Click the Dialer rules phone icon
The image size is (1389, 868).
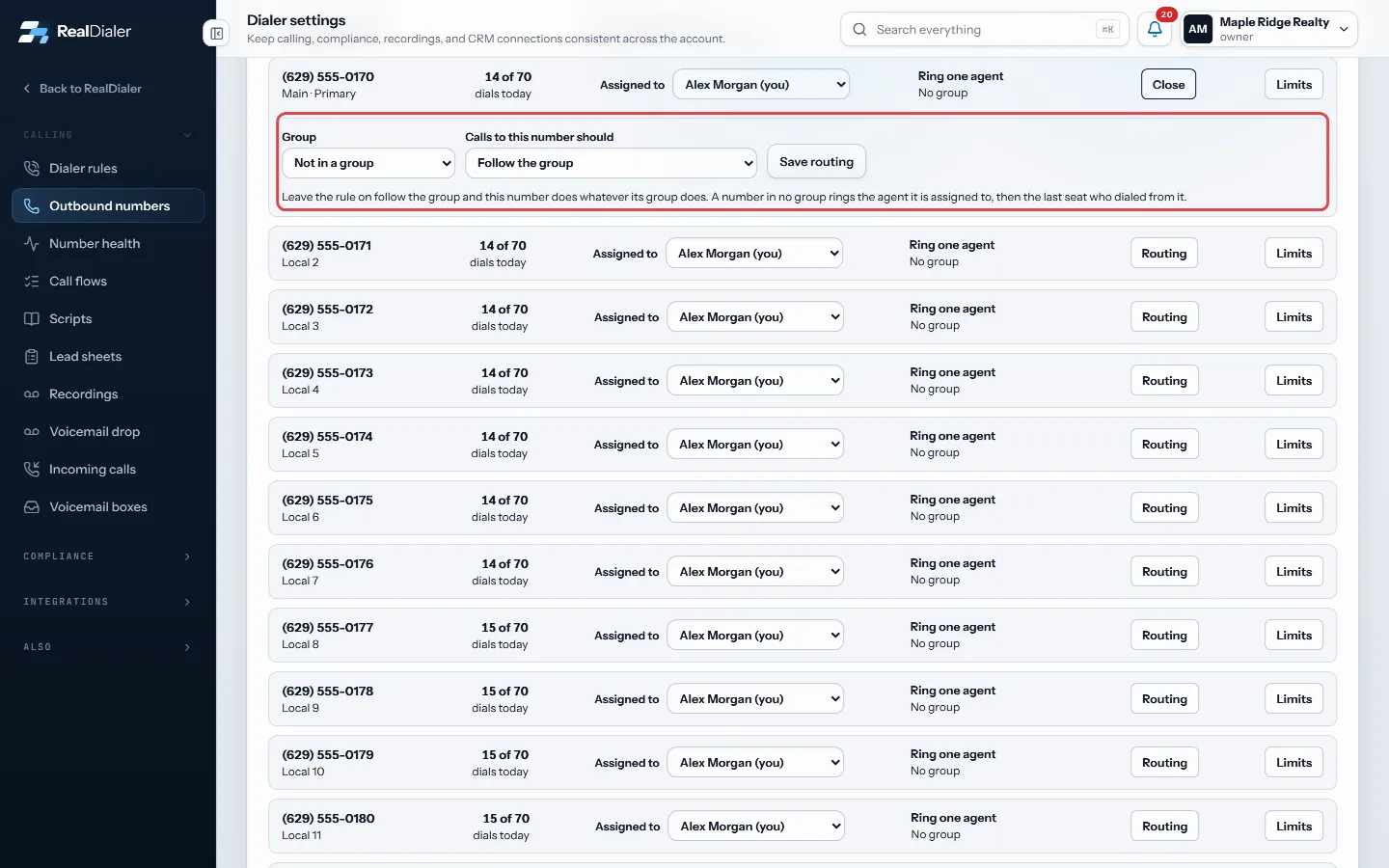click(x=32, y=168)
